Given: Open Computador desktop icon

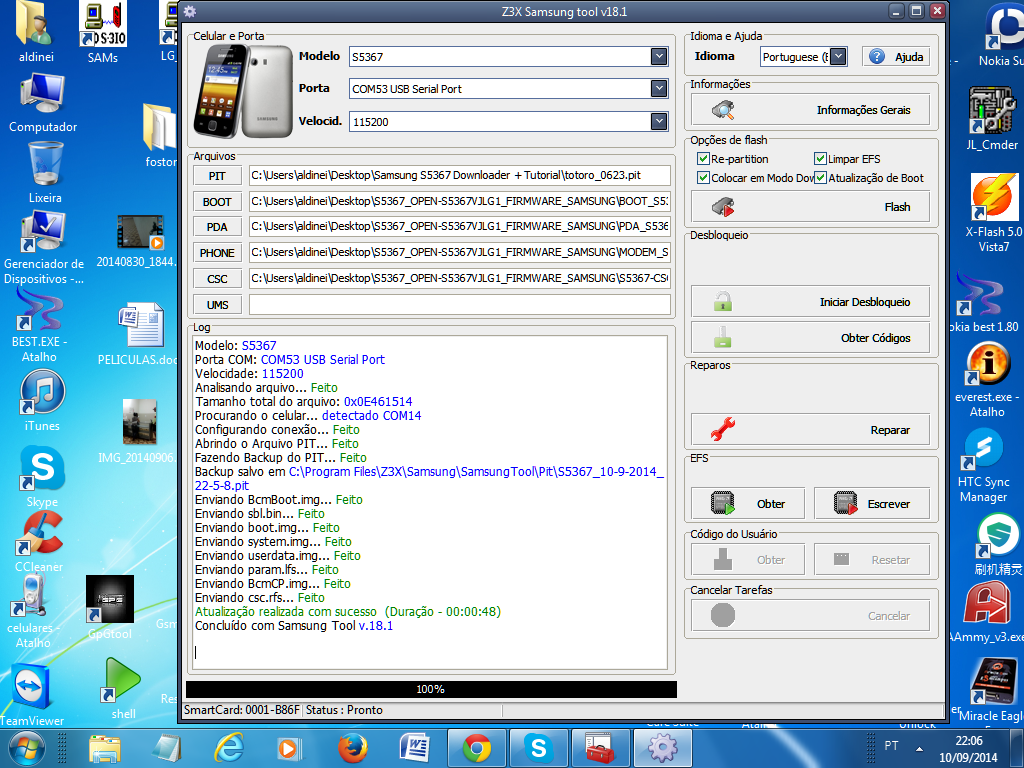Looking at the screenshot, I should click(42, 103).
